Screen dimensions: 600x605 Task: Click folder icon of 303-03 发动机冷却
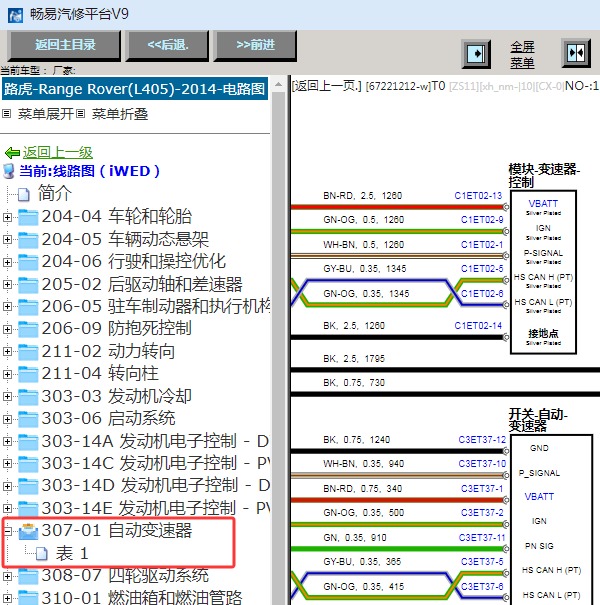(x=28, y=397)
